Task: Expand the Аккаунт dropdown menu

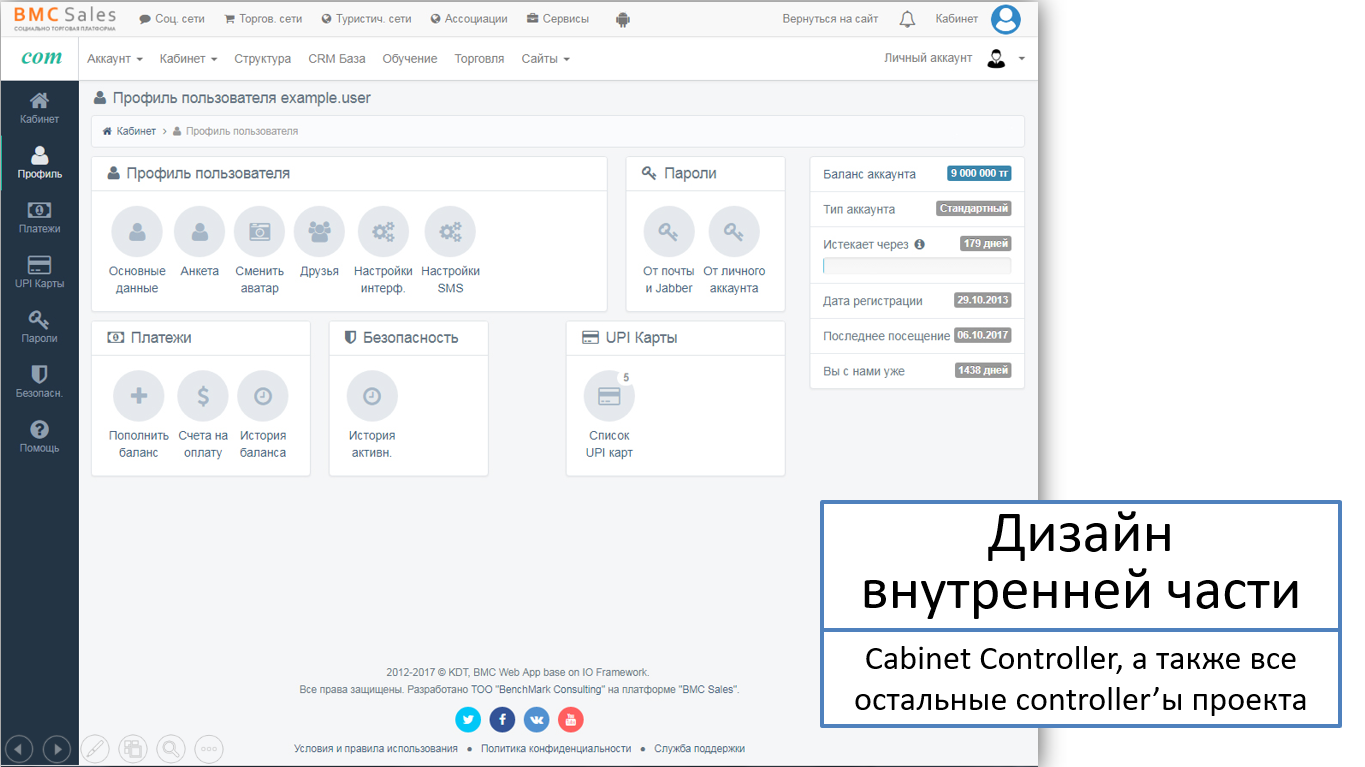Action: click(x=114, y=59)
